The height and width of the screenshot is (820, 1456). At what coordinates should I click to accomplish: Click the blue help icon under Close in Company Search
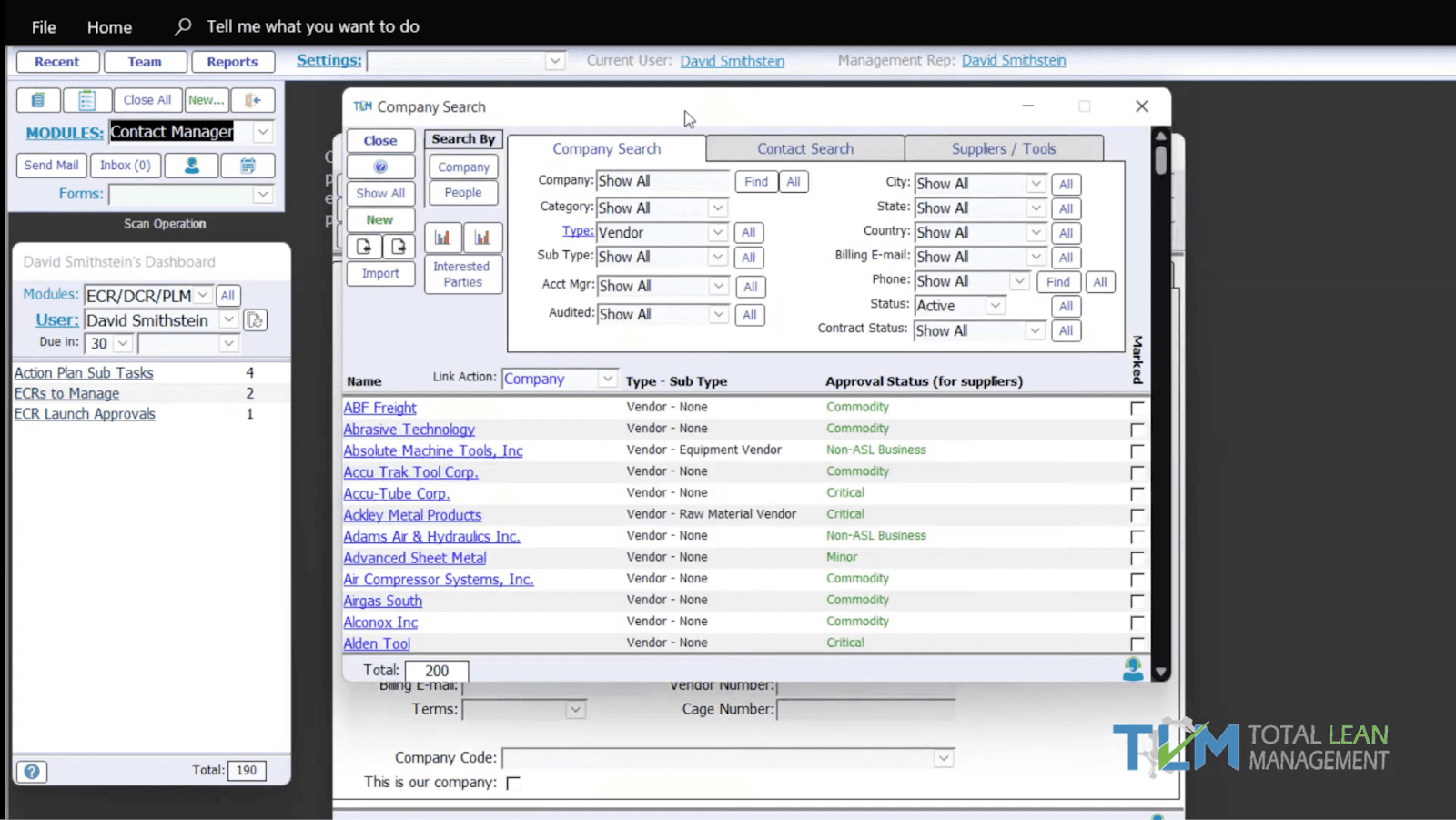tap(380, 167)
